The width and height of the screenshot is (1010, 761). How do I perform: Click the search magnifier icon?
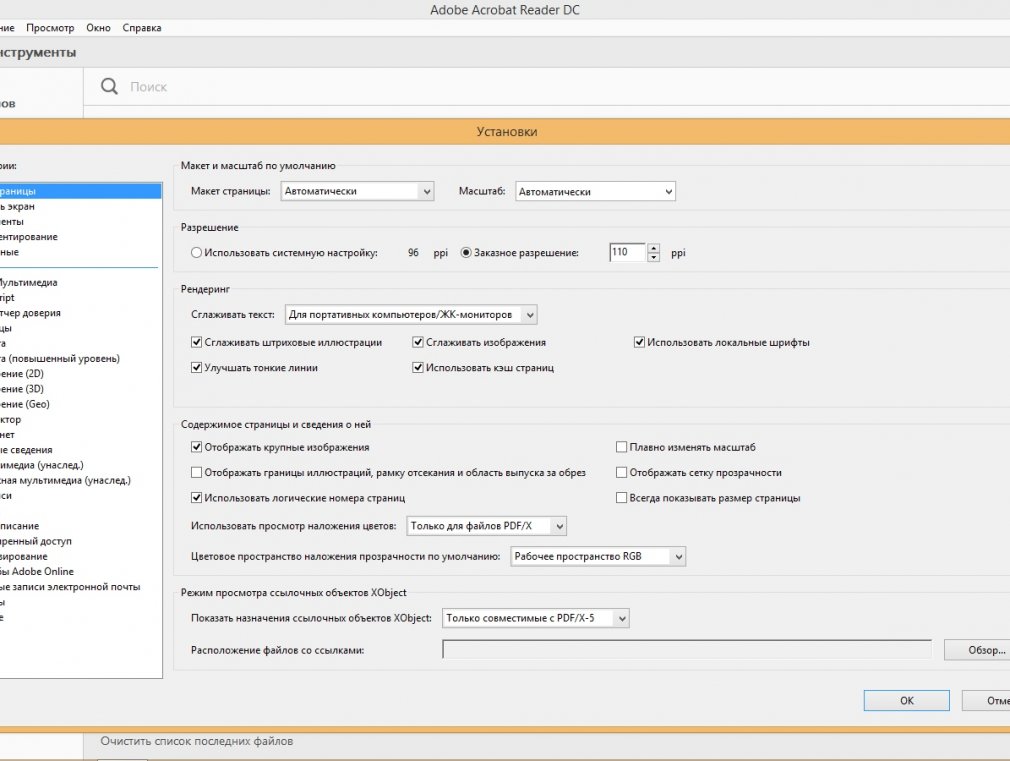[x=109, y=86]
